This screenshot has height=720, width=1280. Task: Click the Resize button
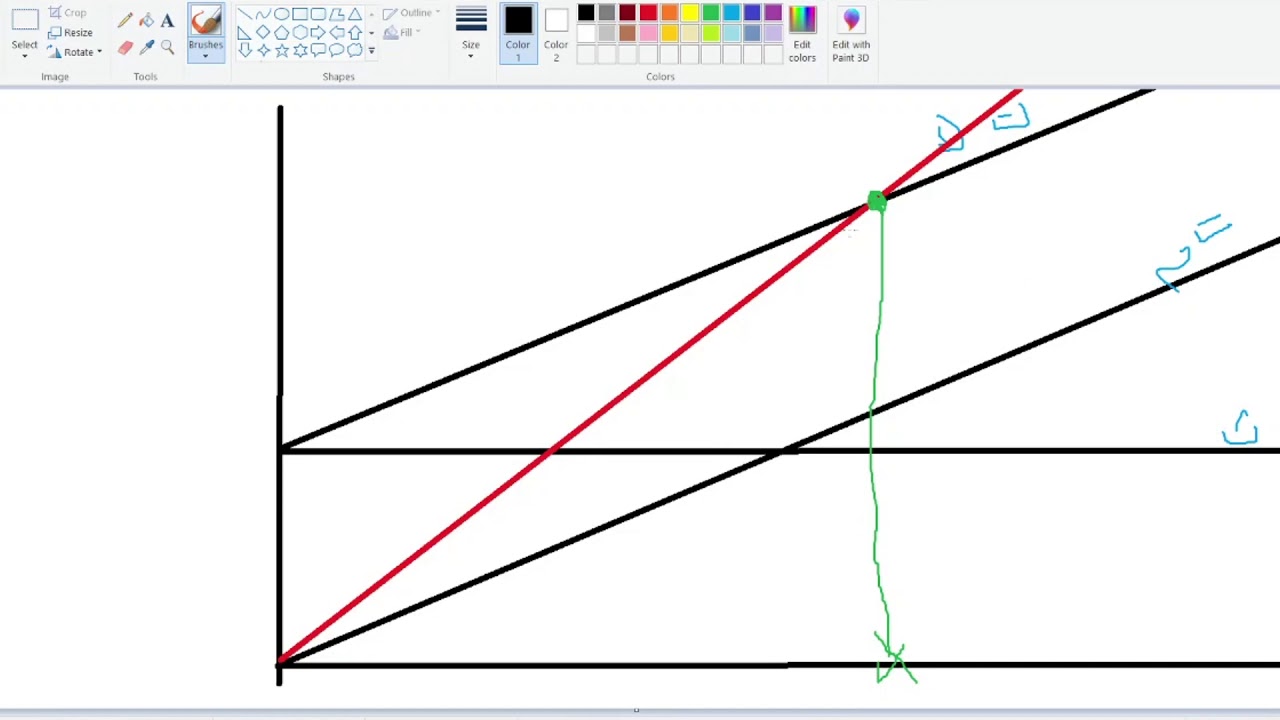click(70, 32)
